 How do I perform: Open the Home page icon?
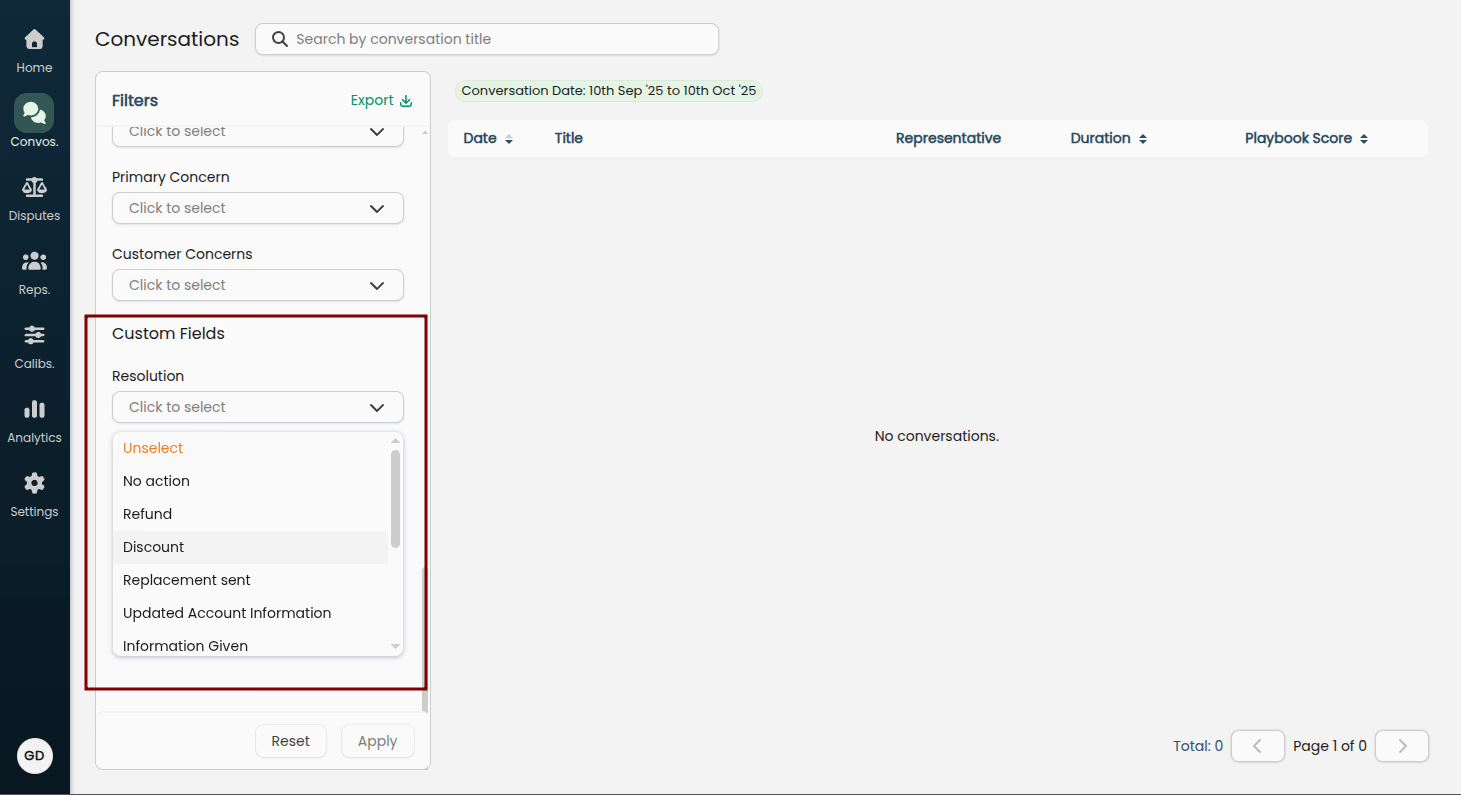(34, 40)
